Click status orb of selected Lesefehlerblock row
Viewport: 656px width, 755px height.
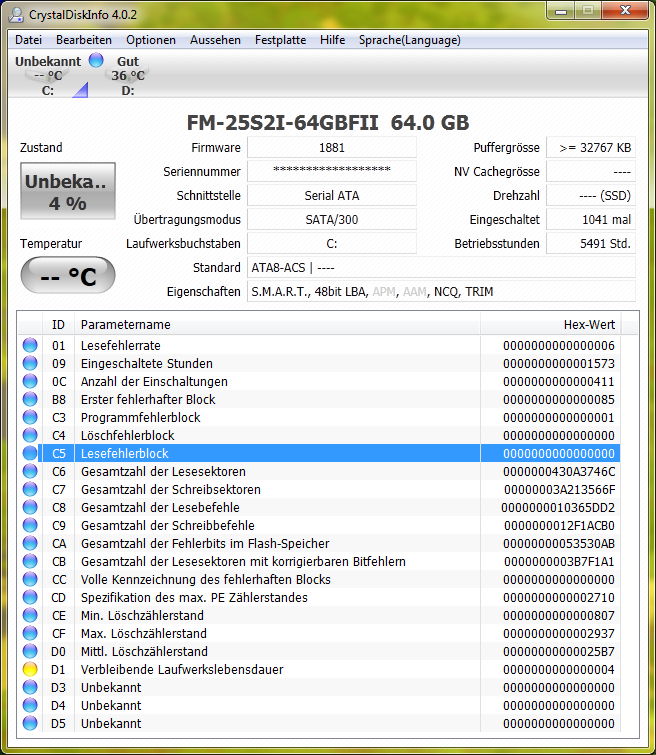point(30,453)
